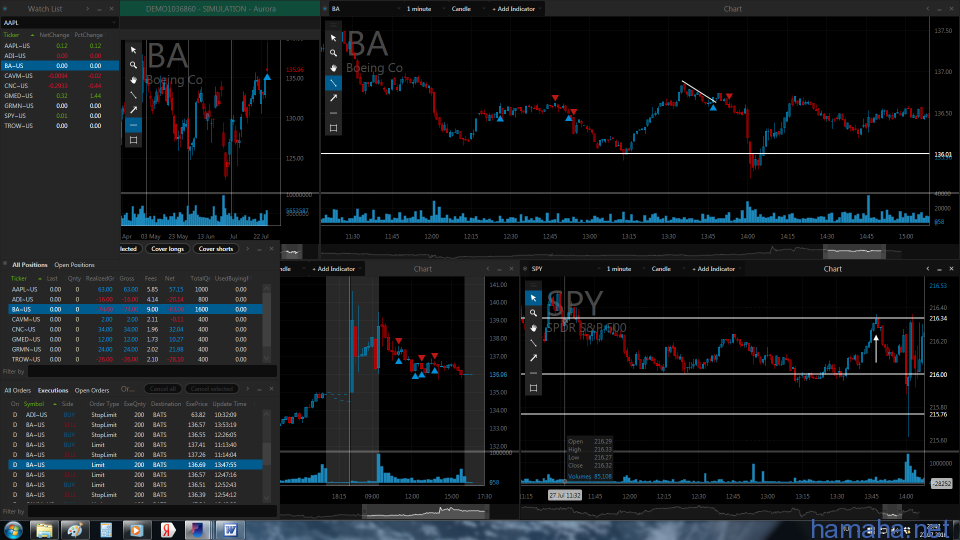Open the 1 minute interval dropdown in BA chart
Screen dimensions: 960x540
click(x=424, y=9)
